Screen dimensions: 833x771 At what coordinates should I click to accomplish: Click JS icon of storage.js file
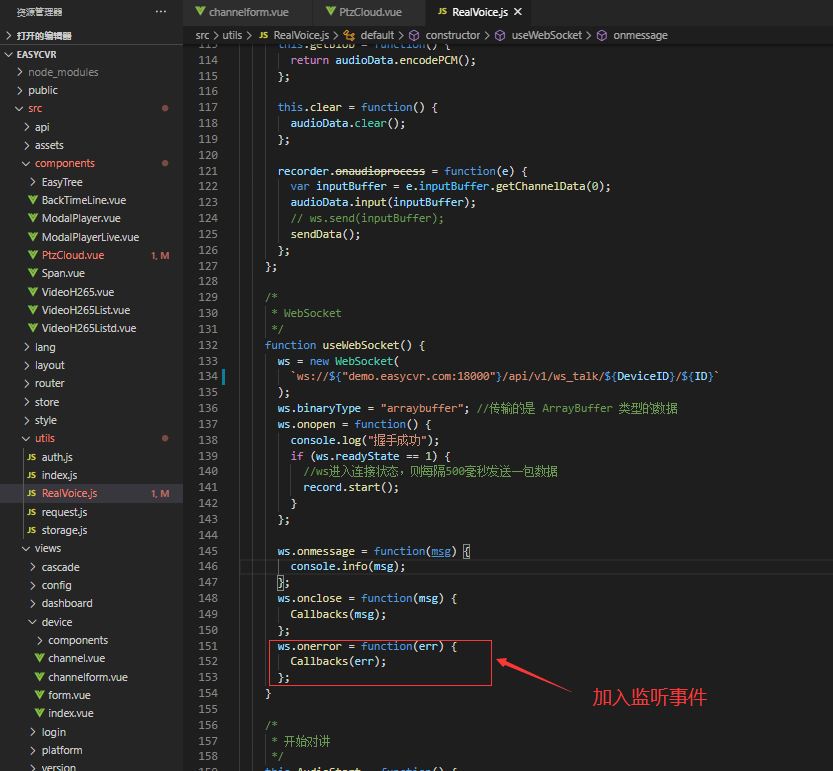click(32, 530)
